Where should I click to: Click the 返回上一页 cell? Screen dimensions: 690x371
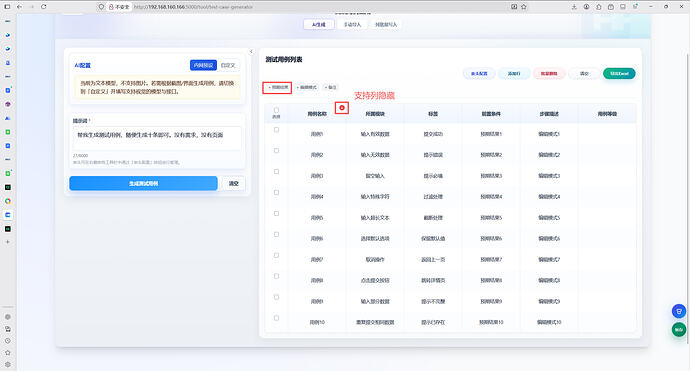pos(433,260)
